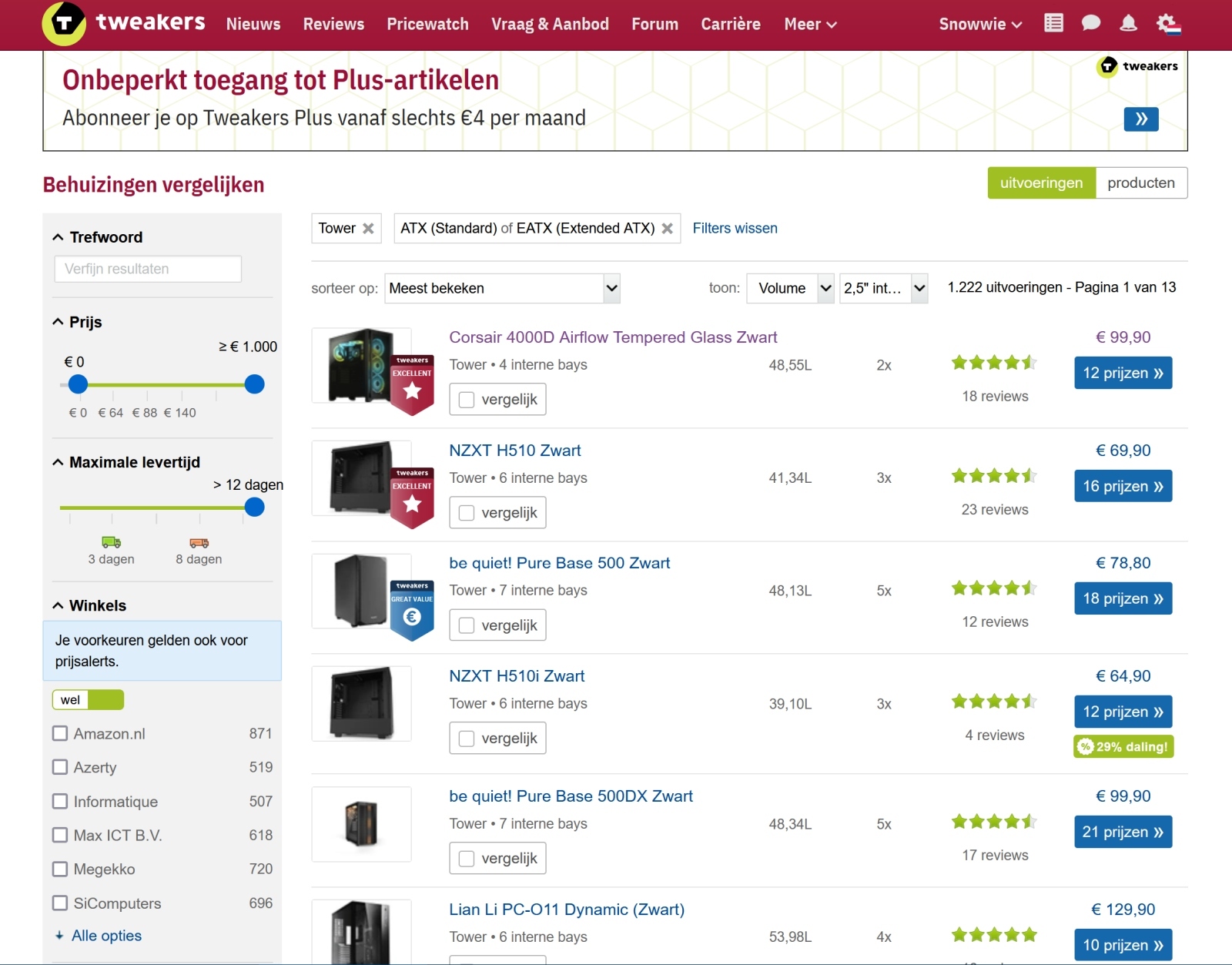This screenshot has width=1232, height=965.
Task: Click the maximum price slider handle
Action: [254, 384]
